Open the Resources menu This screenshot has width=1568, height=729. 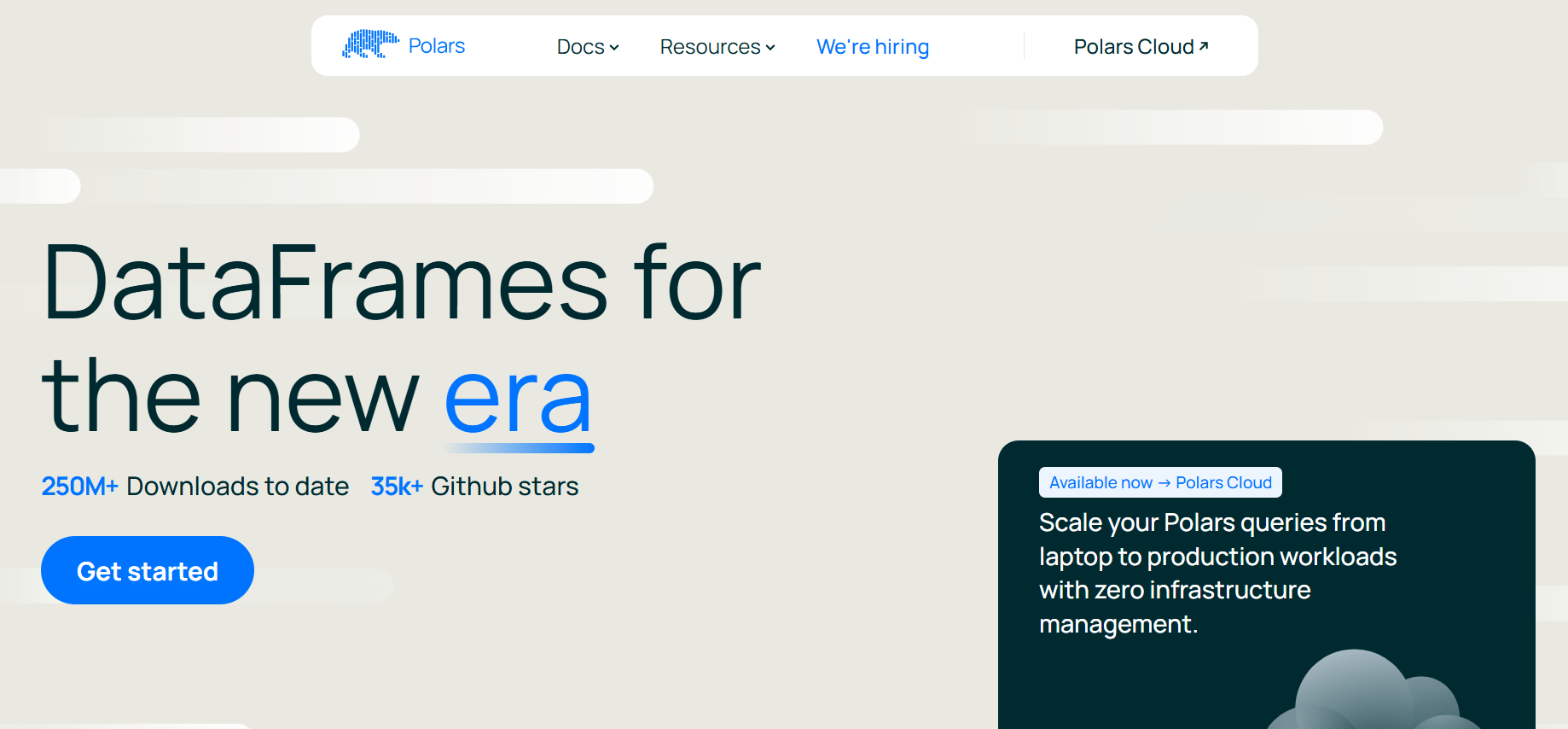(710, 47)
